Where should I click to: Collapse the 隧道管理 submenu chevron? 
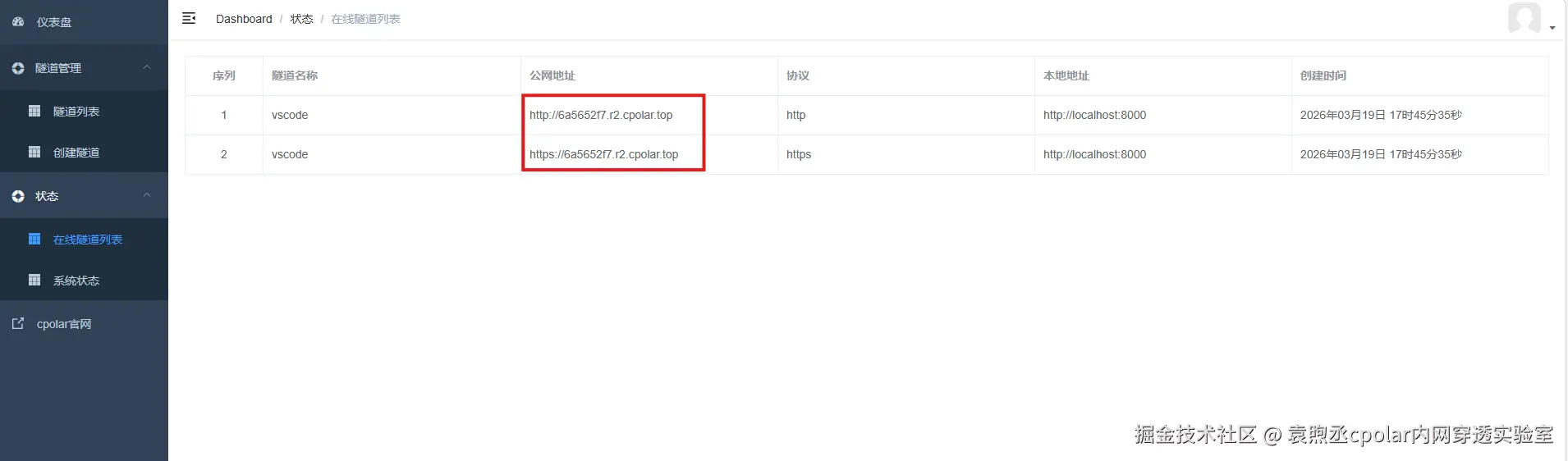tap(147, 67)
